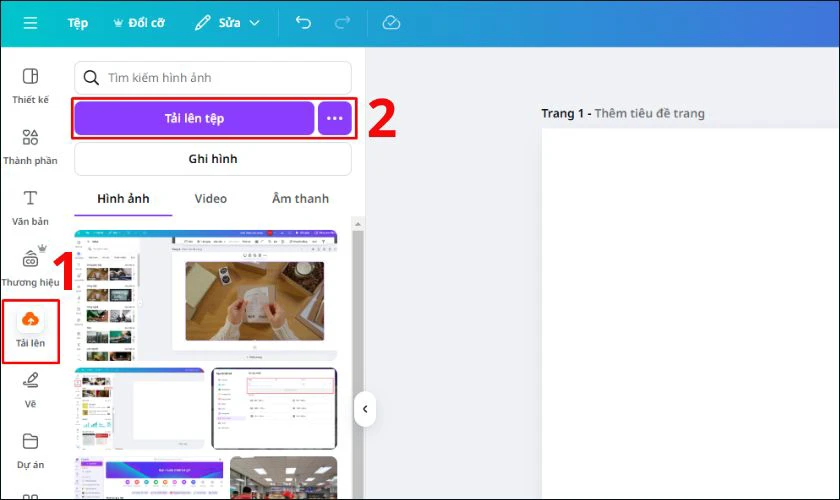Screen dimensions: 840x500
Task: Open the Thành phần elements panel
Action: (x=31, y=147)
